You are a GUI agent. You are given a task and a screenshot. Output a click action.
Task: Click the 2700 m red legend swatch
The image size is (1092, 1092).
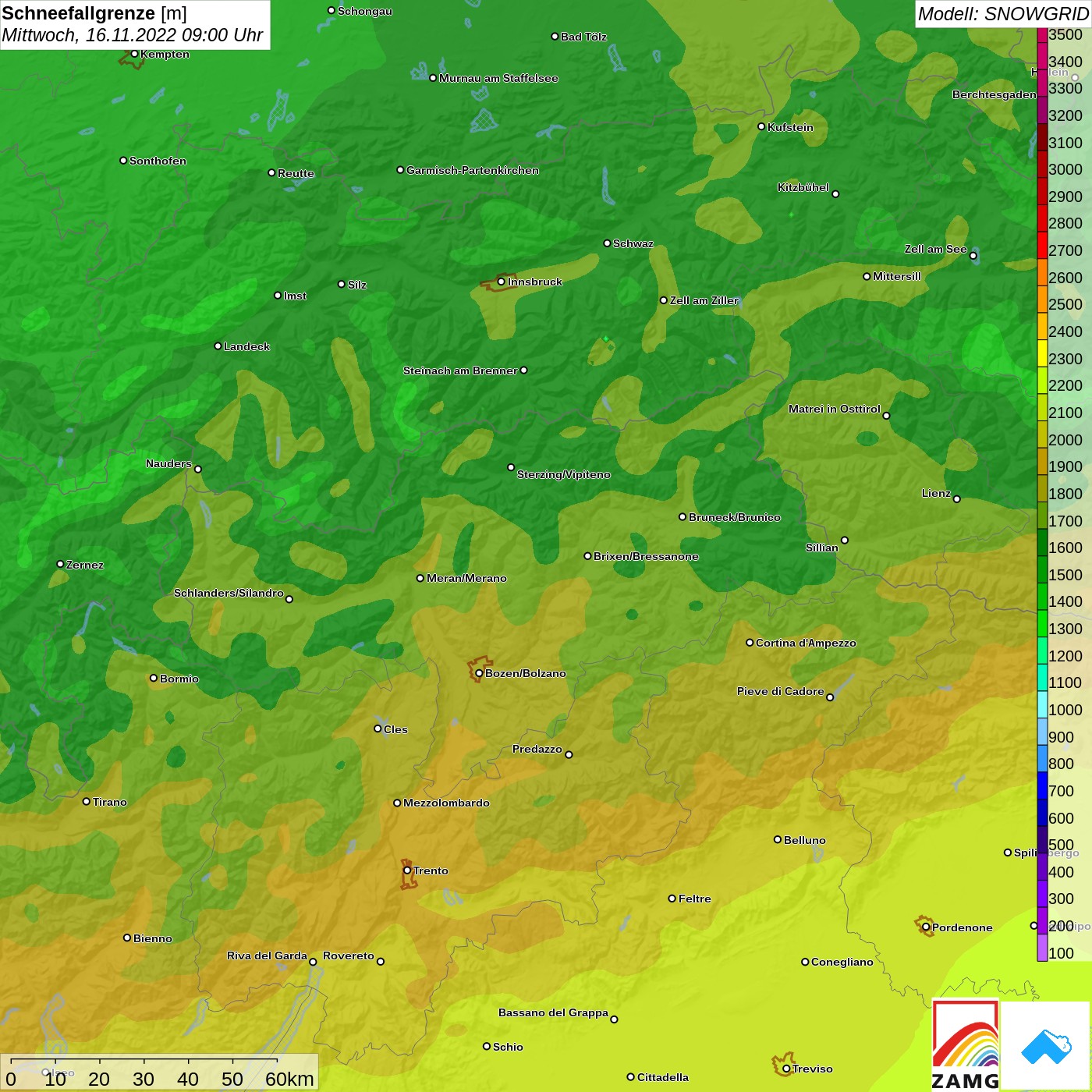click(1042, 245)
